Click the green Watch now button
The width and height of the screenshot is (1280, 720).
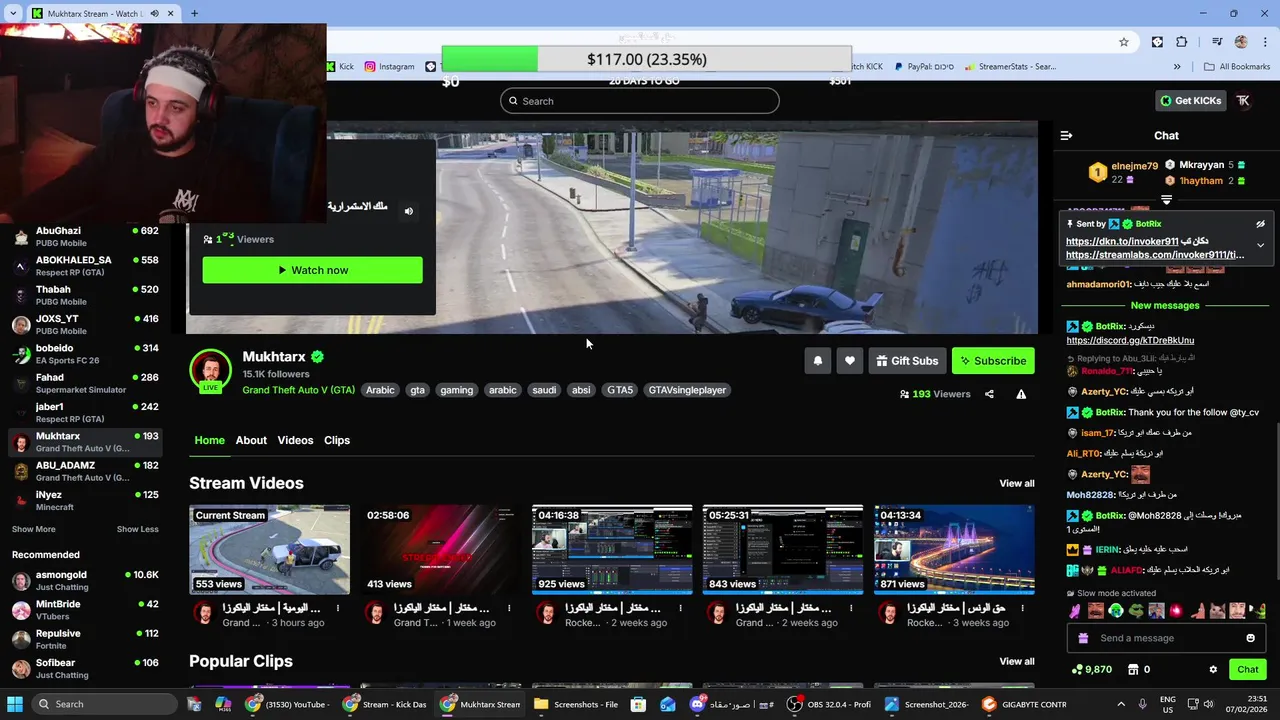pyautogui.click(x=312, y=270)
